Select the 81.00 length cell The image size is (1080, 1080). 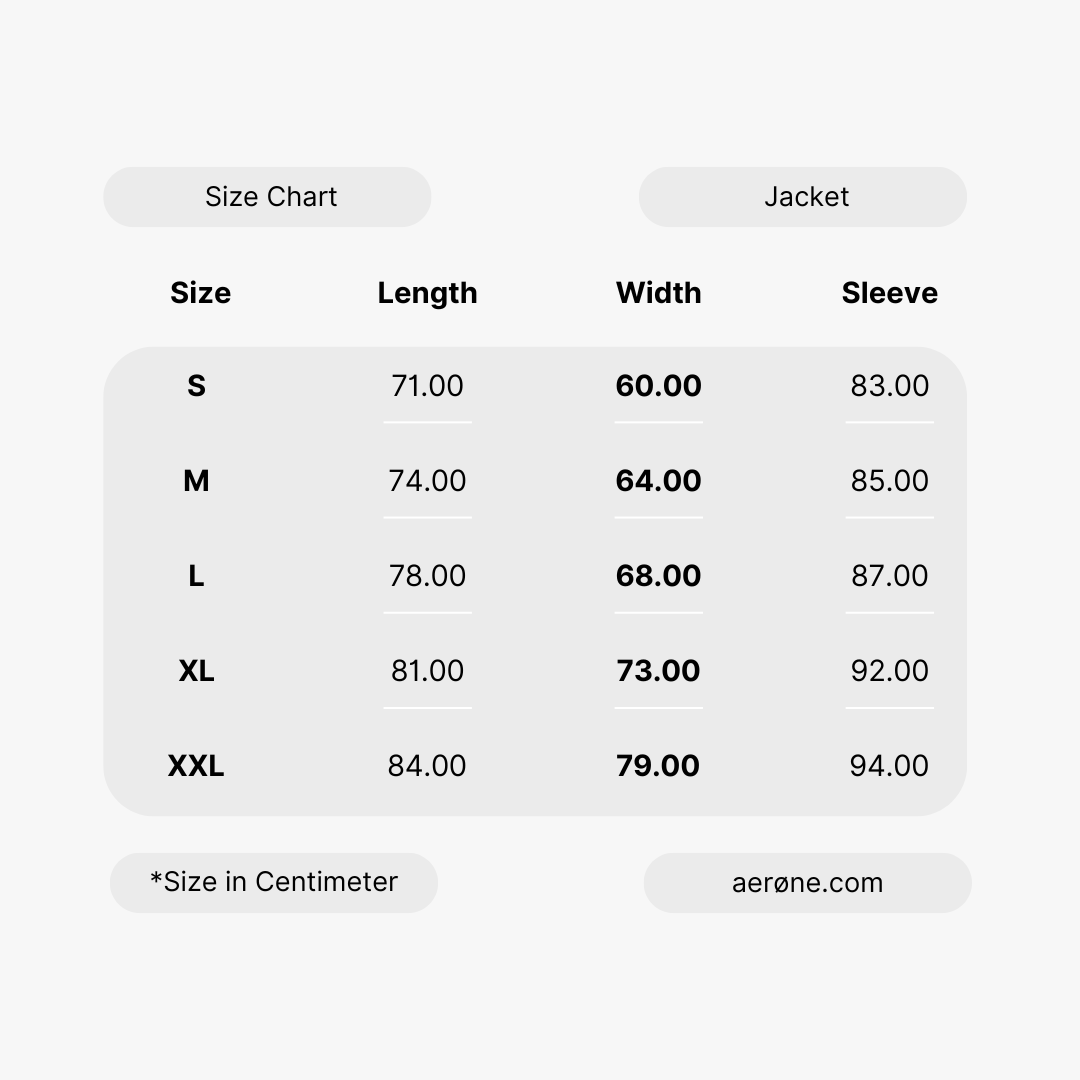427,671
